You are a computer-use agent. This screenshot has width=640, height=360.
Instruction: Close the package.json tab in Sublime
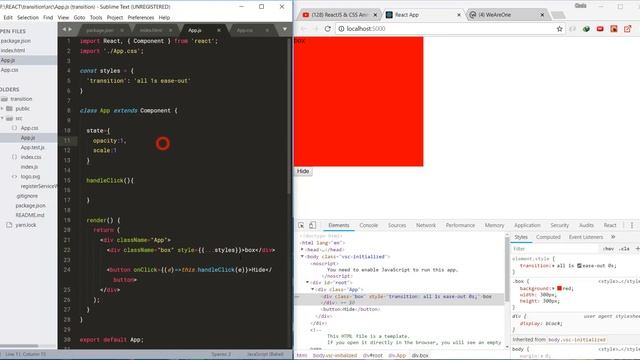point(122,30)
